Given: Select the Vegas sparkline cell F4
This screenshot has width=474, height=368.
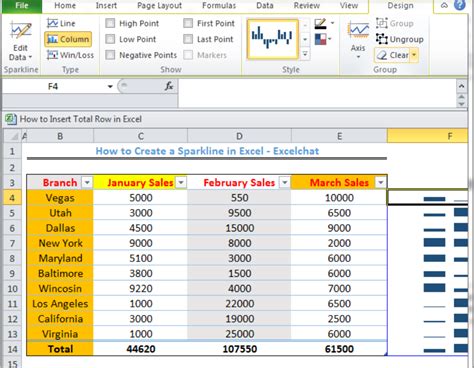Looking at the screenshot, I should 428,197.
